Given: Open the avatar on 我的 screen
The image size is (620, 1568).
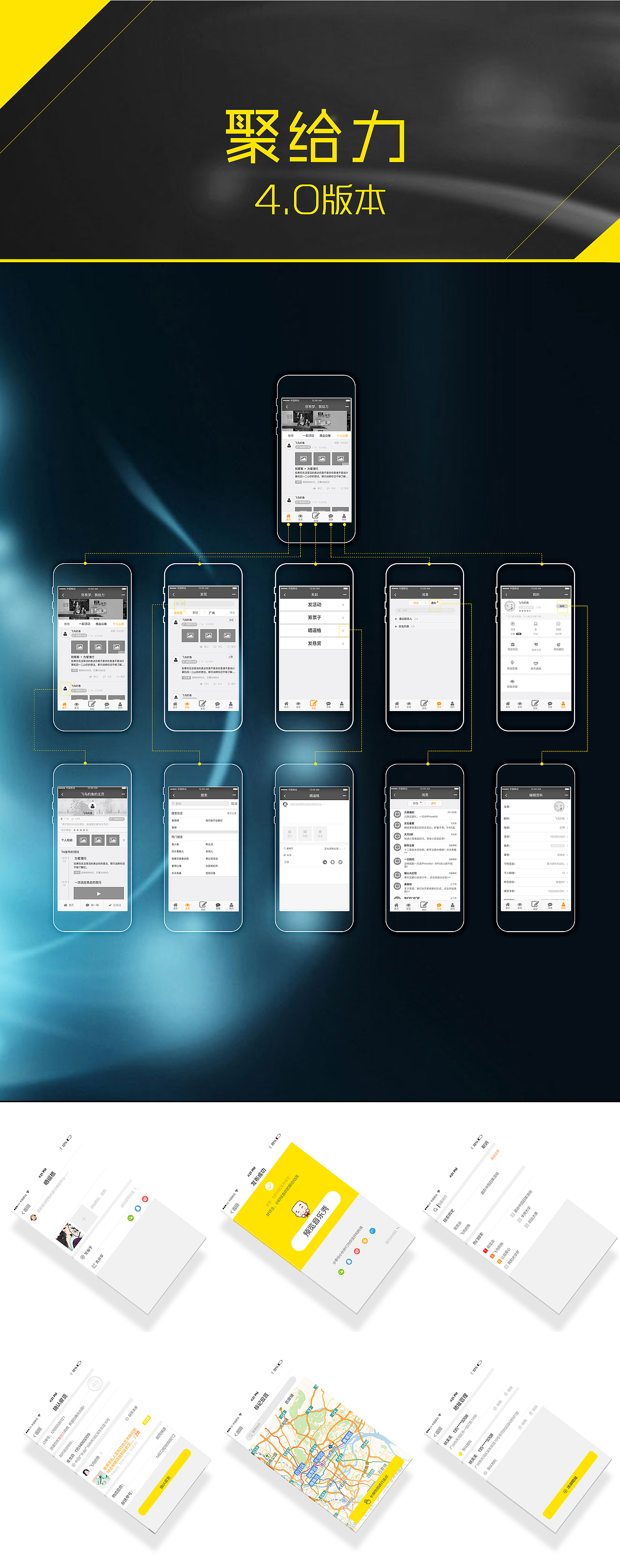Looking at the screenshot, I should pyautogui.click(x=510, y=606).
